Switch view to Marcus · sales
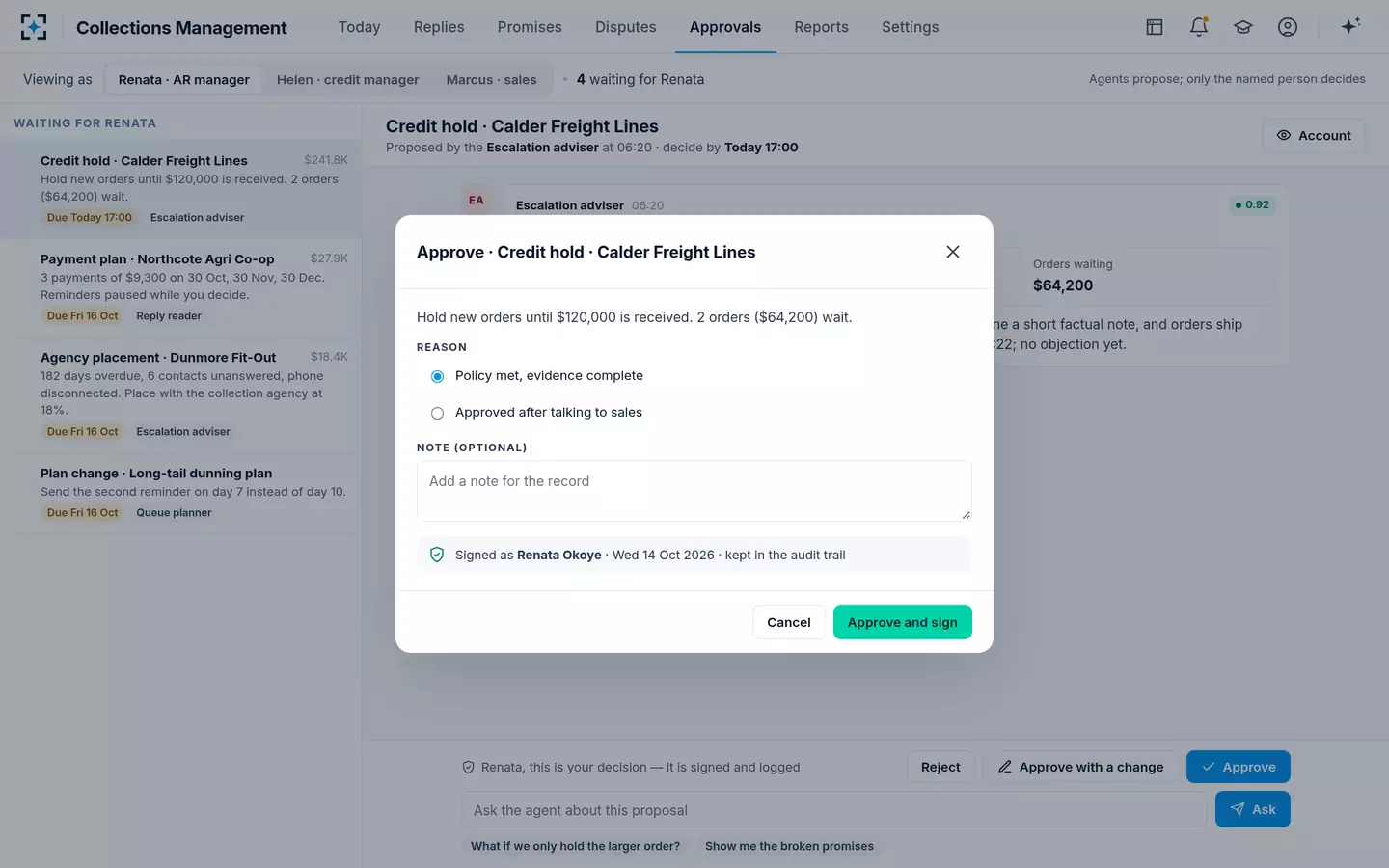This screenshot has width=1389, height=868. 491,79
